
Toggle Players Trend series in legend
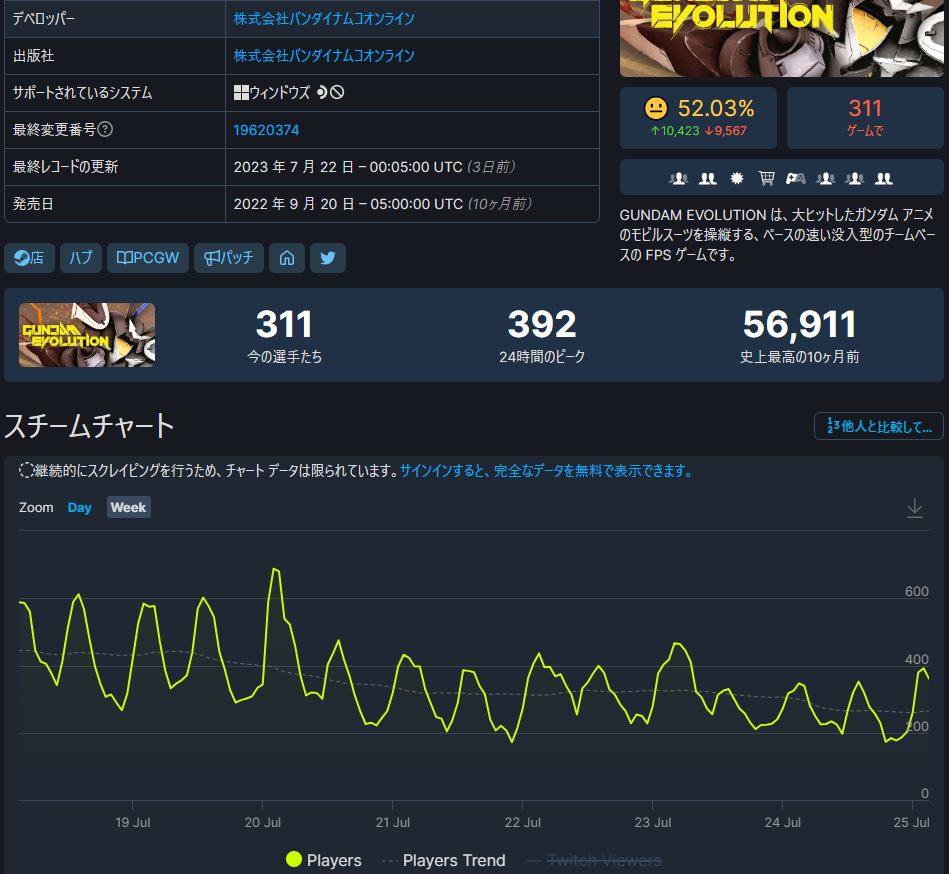coord(443,860)
